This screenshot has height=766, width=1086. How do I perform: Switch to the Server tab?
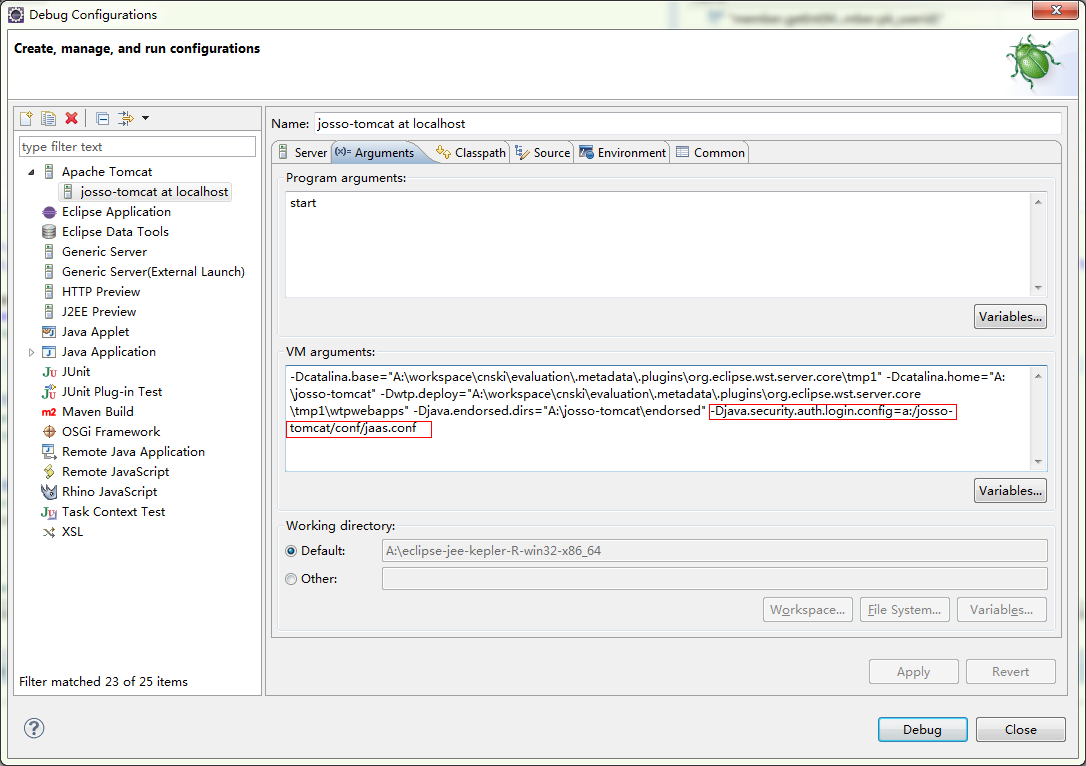click(x=303, y=152)
